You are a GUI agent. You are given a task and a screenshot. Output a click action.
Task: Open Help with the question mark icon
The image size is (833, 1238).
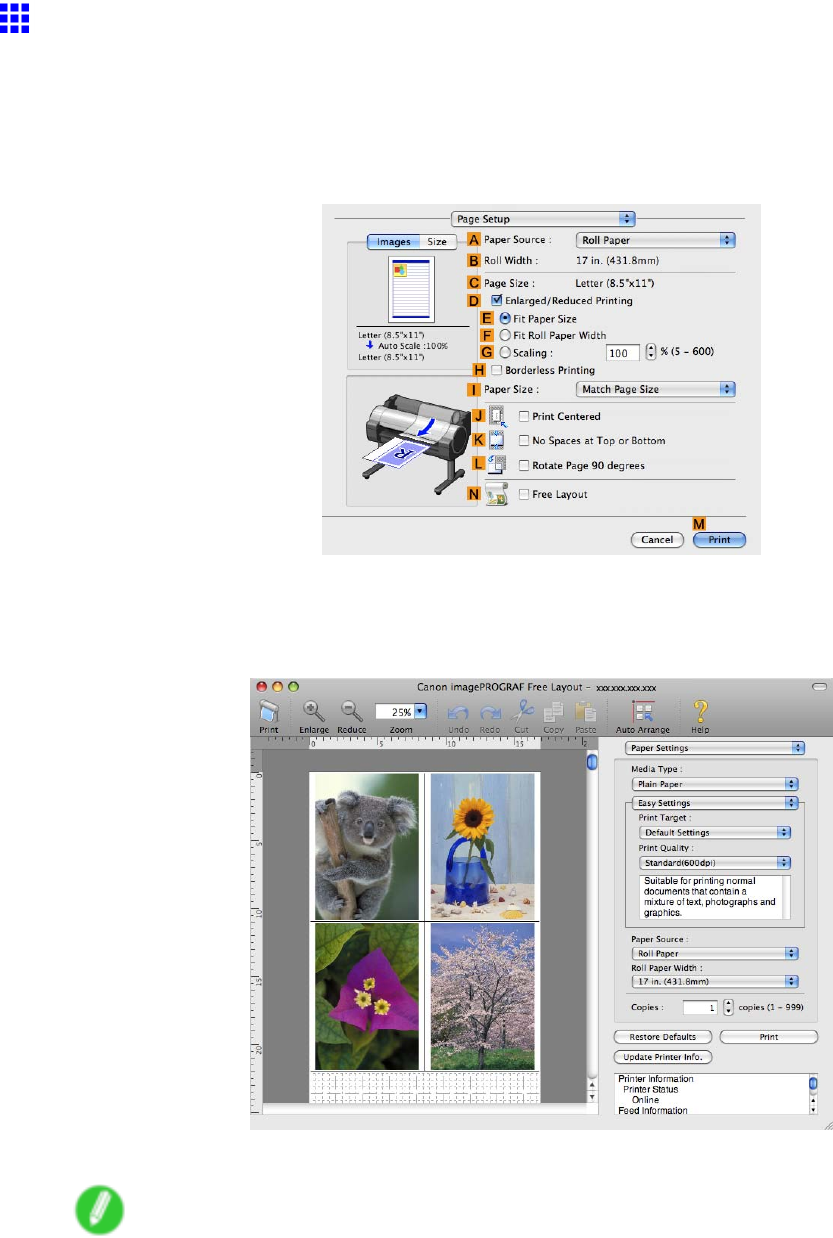[701, 712]
